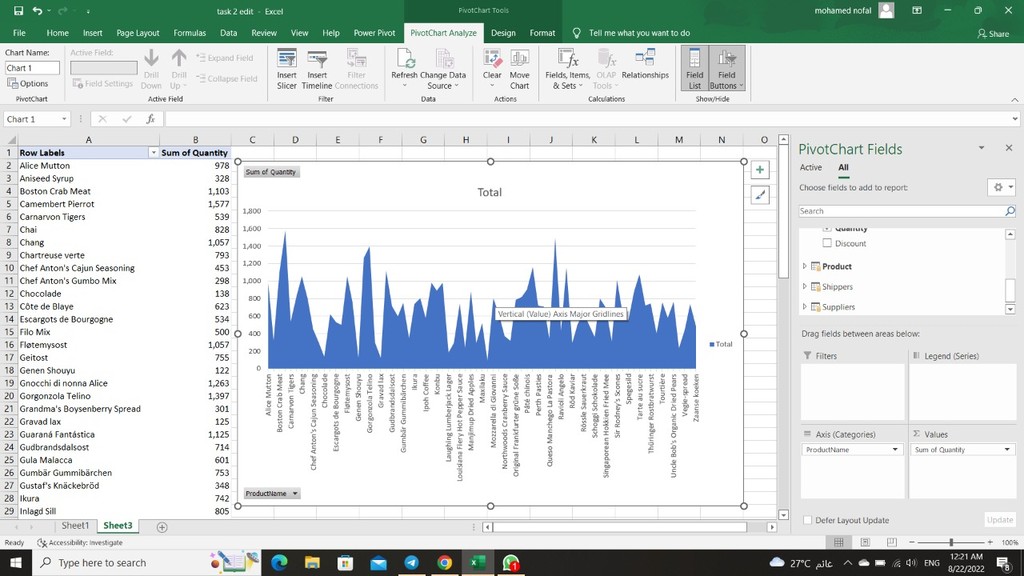Click the field list Search box
The image size is (1024, 576).
click(x=907, y=211)
